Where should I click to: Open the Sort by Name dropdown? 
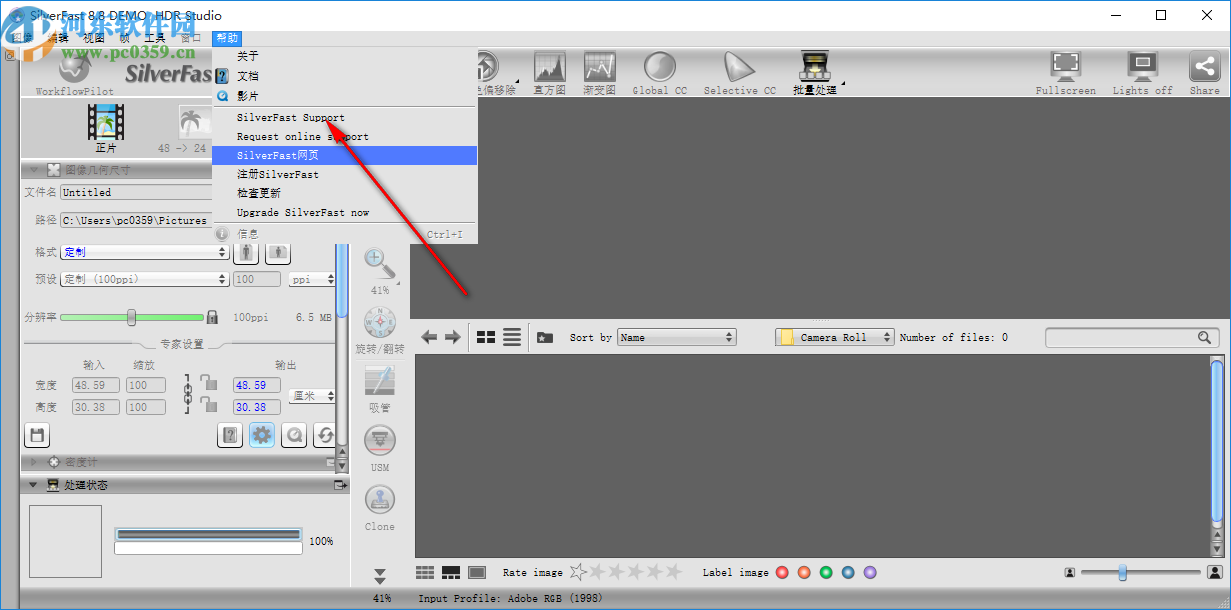click(677, 337)
